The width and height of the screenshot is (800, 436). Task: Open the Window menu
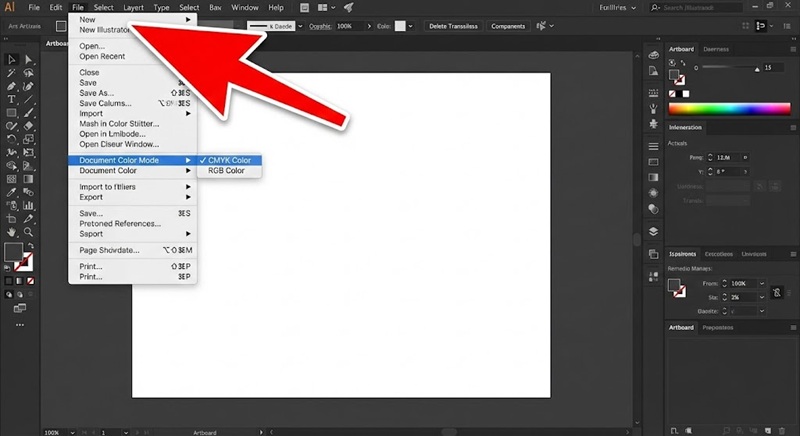[244, 8]
